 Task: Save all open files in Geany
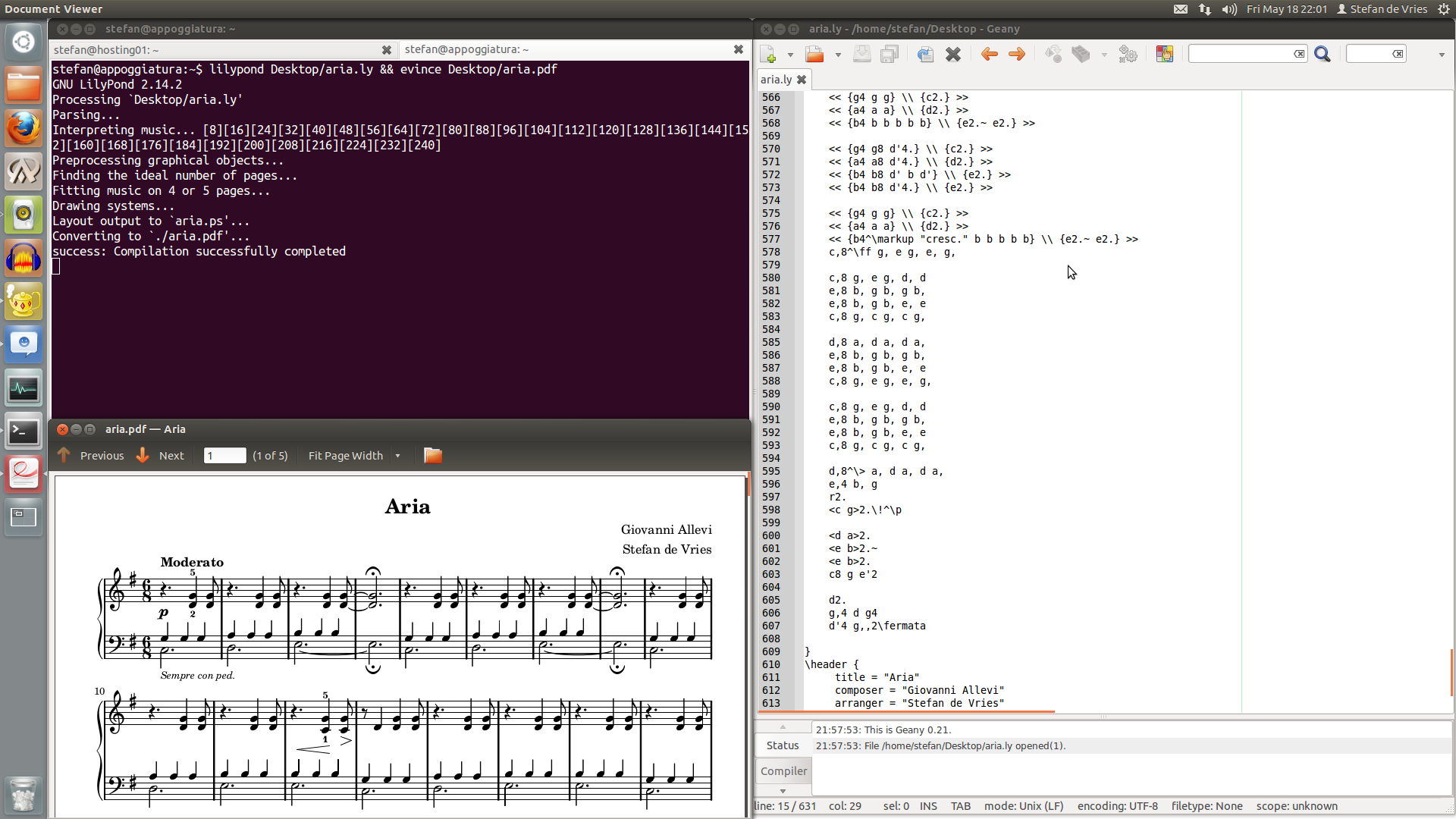click(x=890, y=54)
